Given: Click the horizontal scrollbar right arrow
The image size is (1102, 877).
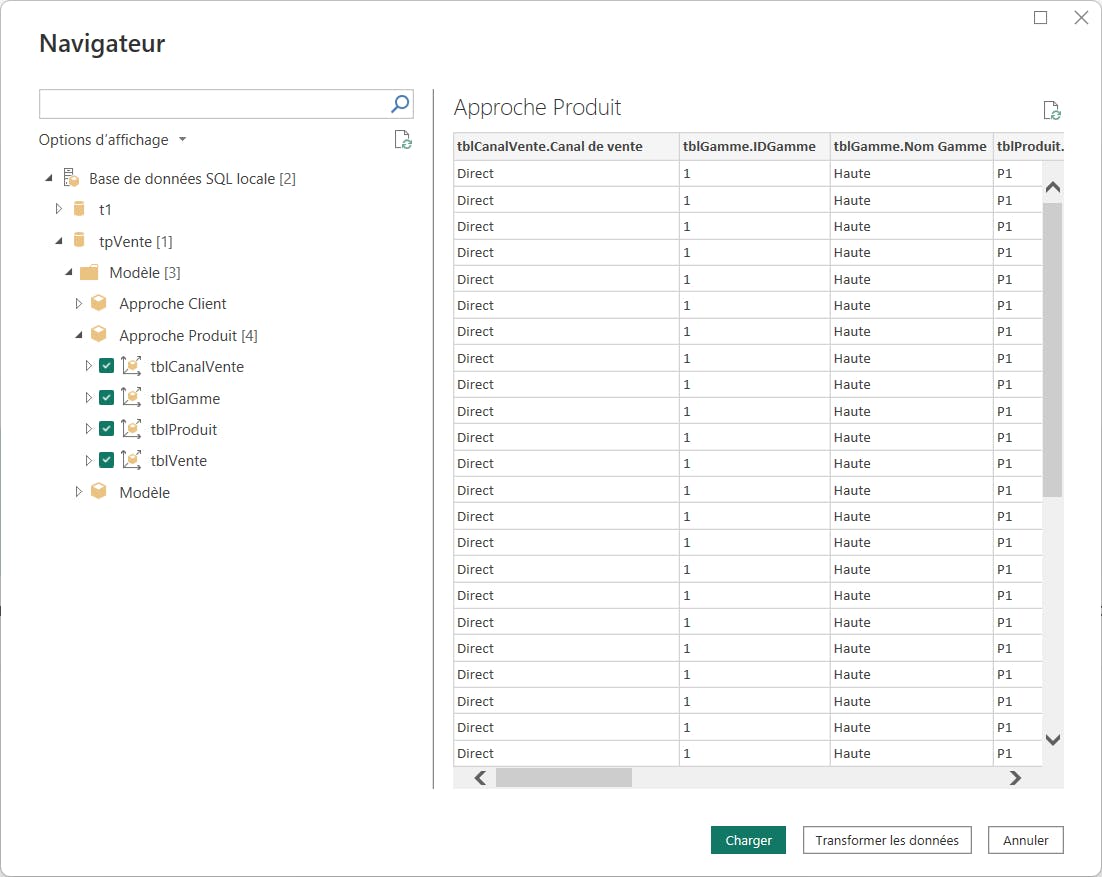Looking at the screenshot, I should click(x=1015, y=778).
